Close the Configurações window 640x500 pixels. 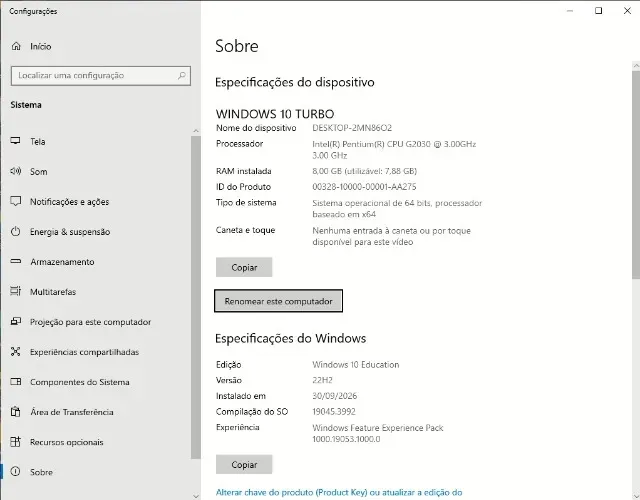[627, 11]
